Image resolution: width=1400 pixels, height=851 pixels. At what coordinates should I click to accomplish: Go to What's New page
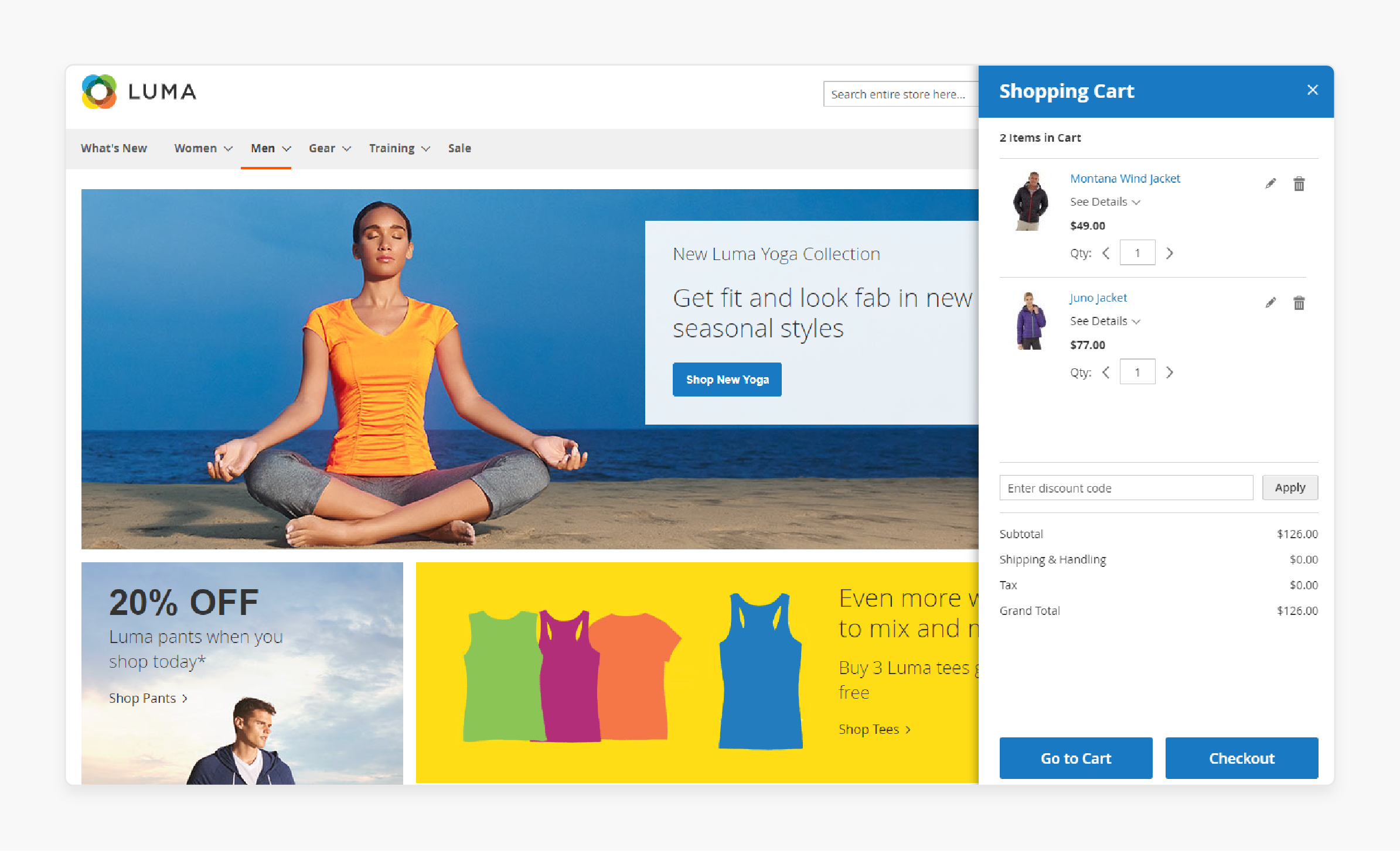[x=114, y=149]
